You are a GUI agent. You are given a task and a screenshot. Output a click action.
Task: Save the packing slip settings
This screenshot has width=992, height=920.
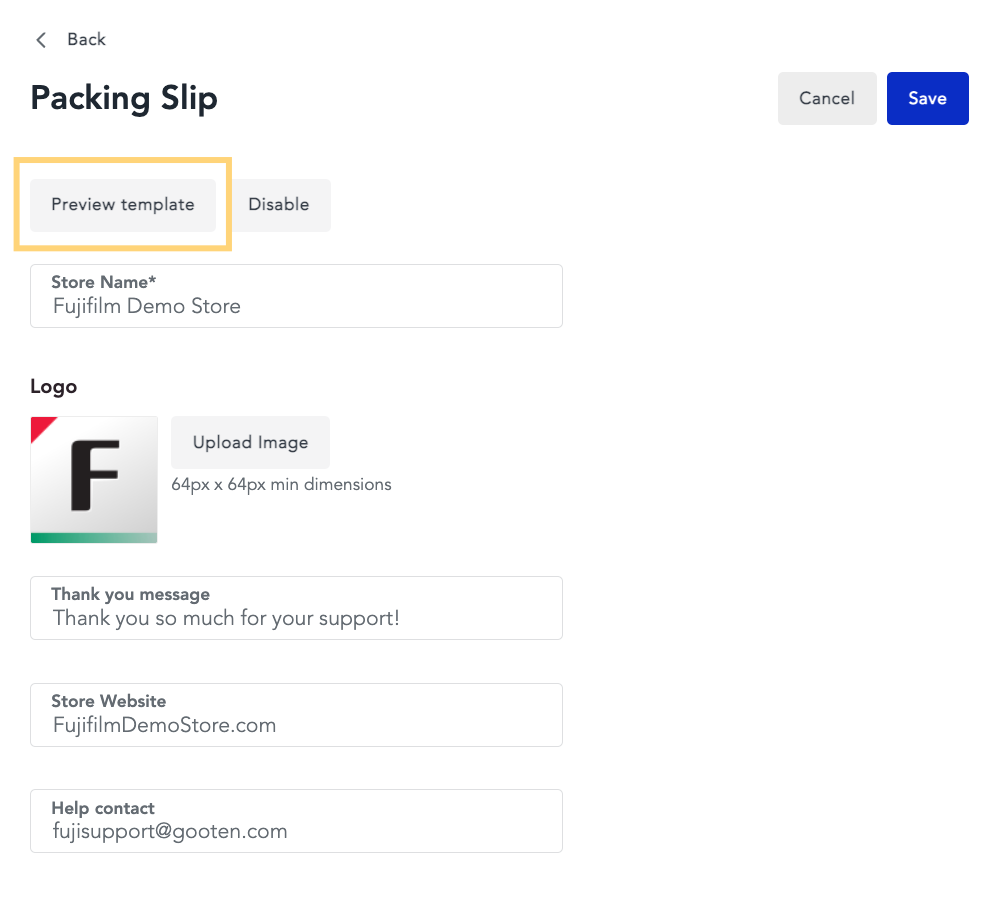pyautogui.click(x=927, y=98)
